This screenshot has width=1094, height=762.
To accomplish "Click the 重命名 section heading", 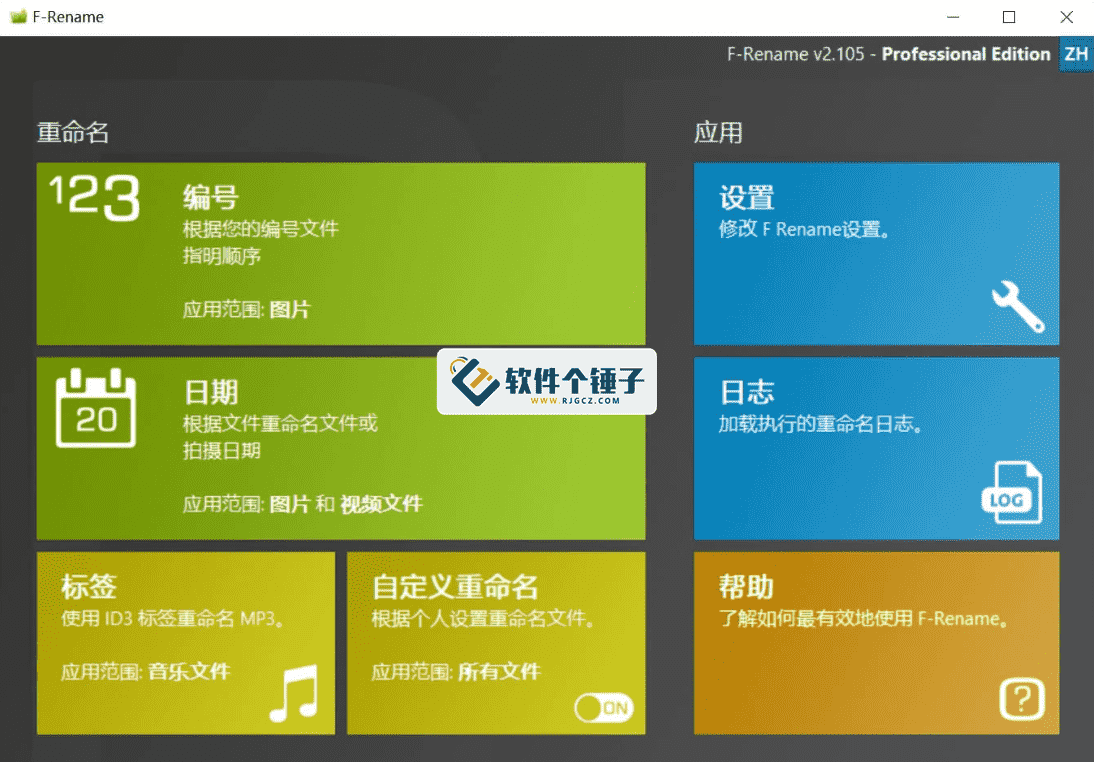I will (71, 132).
